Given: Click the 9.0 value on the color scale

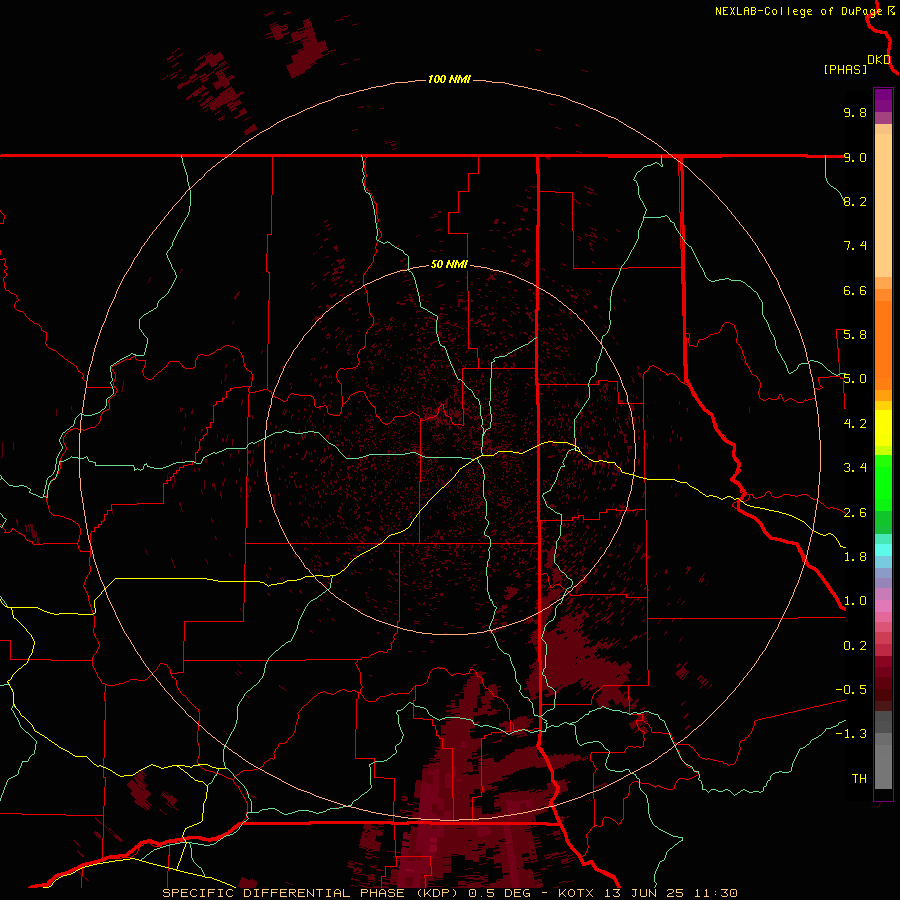Looking at the screenshot, I should (x=855, y=157).
